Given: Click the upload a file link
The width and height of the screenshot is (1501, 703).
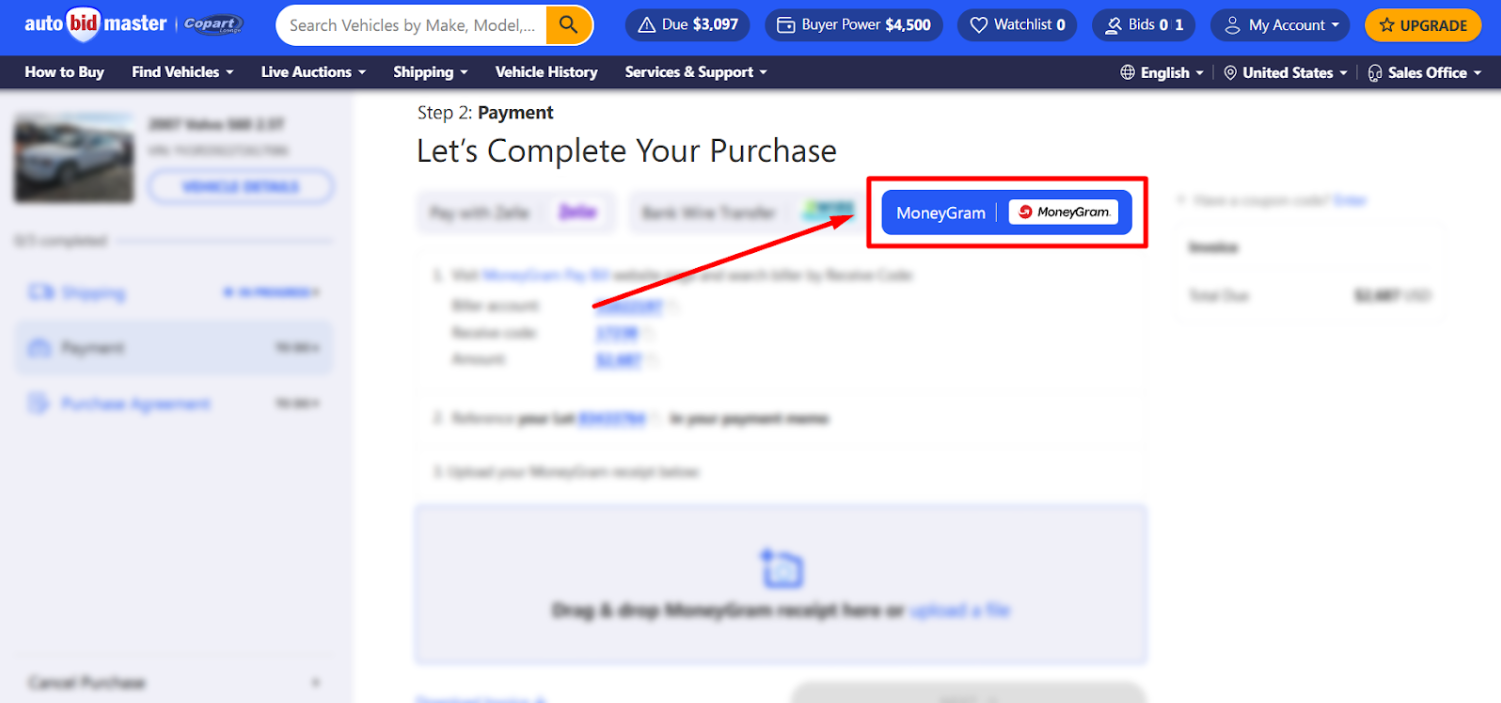Looking at the screenshot, I should (959, 610).
